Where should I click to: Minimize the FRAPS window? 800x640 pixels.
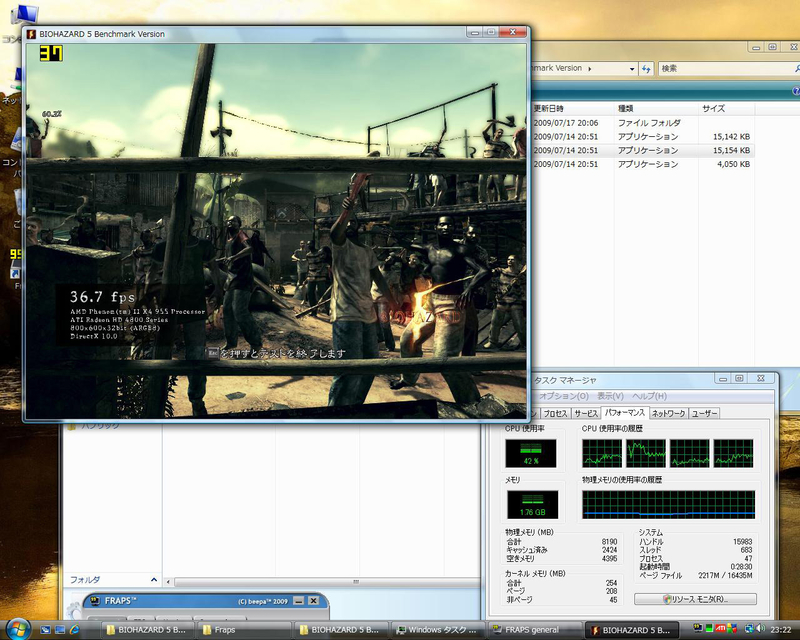pos(299,601)
